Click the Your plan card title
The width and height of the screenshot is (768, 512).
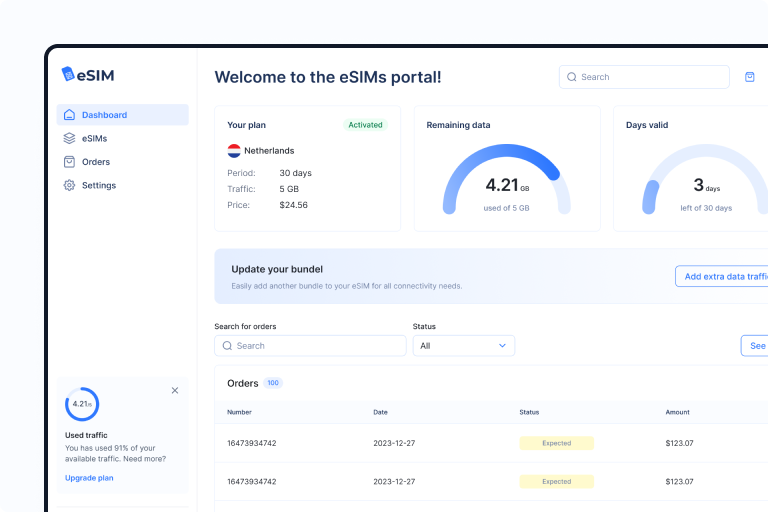tap(246, 125)
